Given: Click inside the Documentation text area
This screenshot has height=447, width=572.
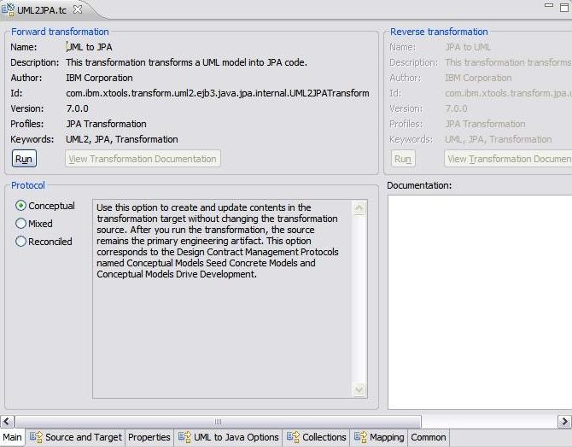Looking at the screenshot, I should 479,302.
